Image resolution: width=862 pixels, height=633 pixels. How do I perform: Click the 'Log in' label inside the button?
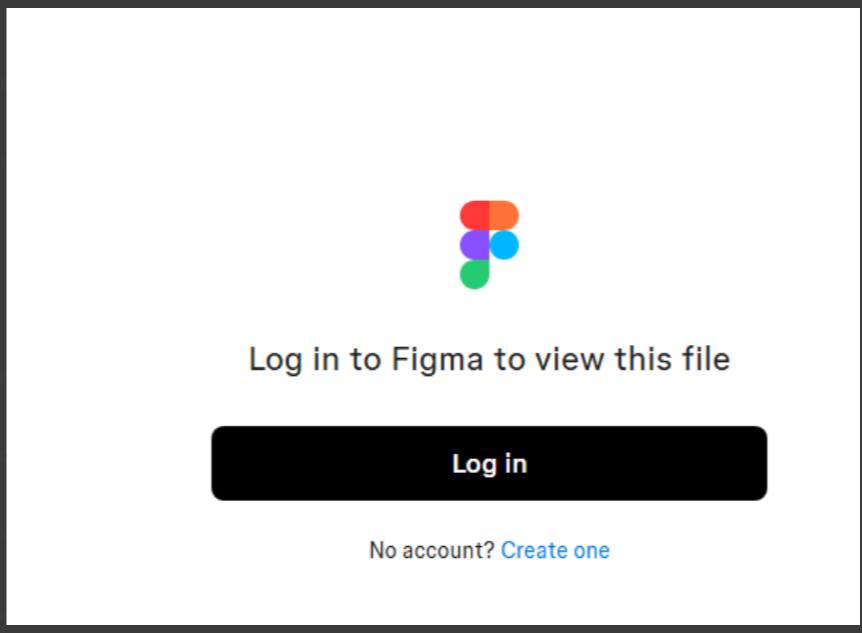(489, 463)
